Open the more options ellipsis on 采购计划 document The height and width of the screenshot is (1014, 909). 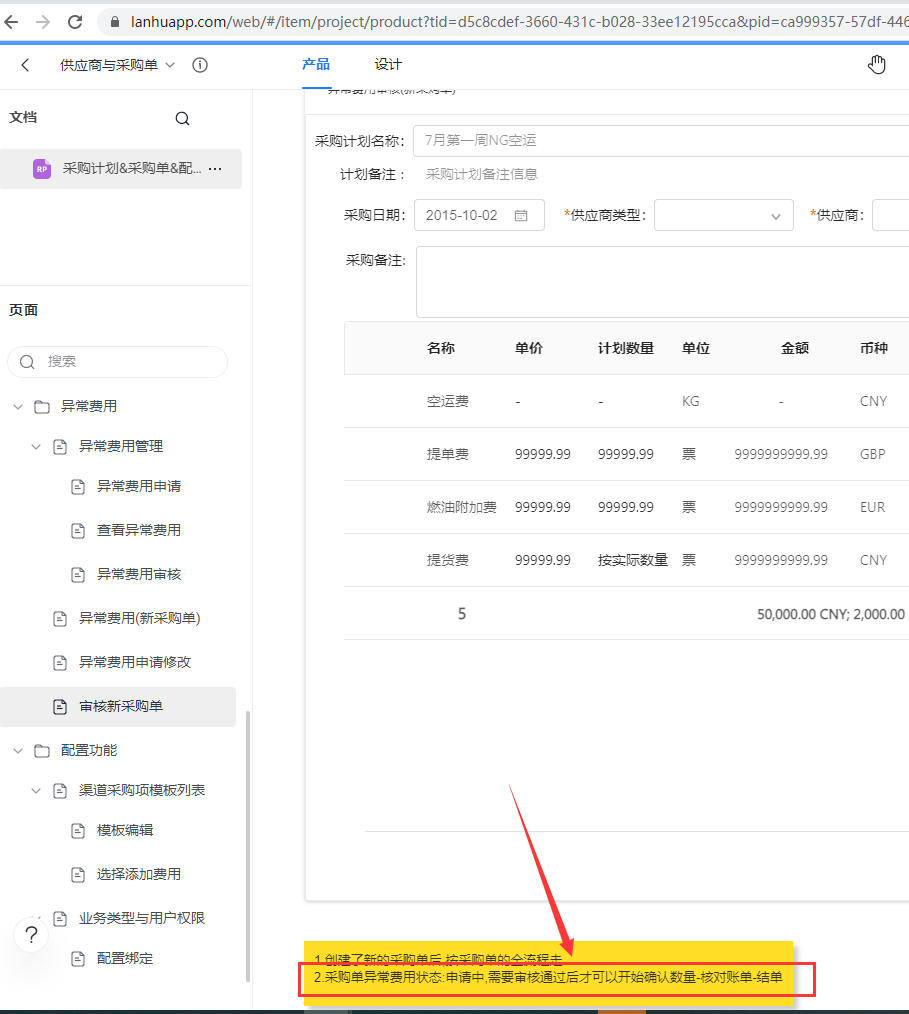pyautogui.click(x=215, y=169)
